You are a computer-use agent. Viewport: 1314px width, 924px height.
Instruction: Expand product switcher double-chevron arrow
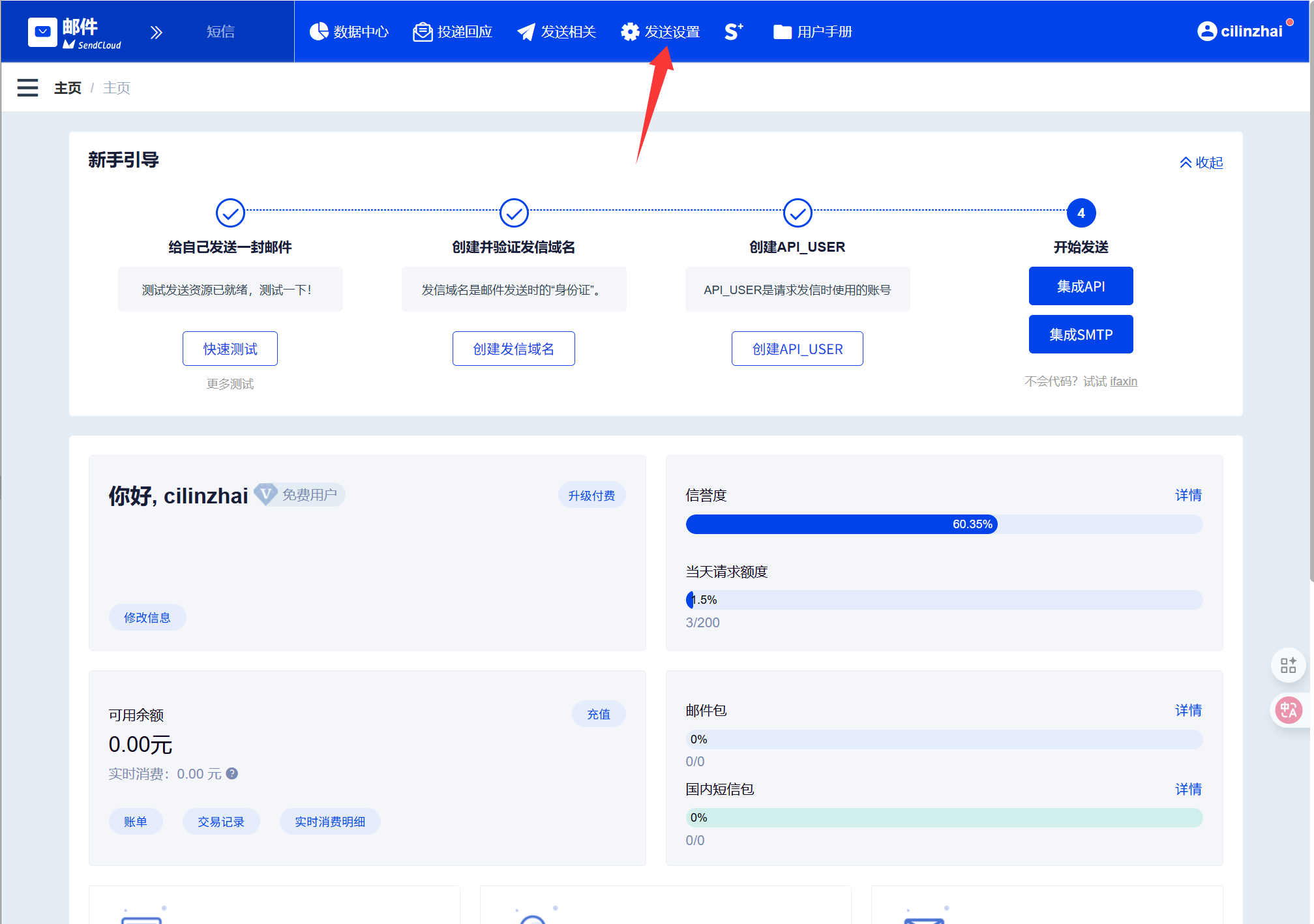click(x=157, y=32)
